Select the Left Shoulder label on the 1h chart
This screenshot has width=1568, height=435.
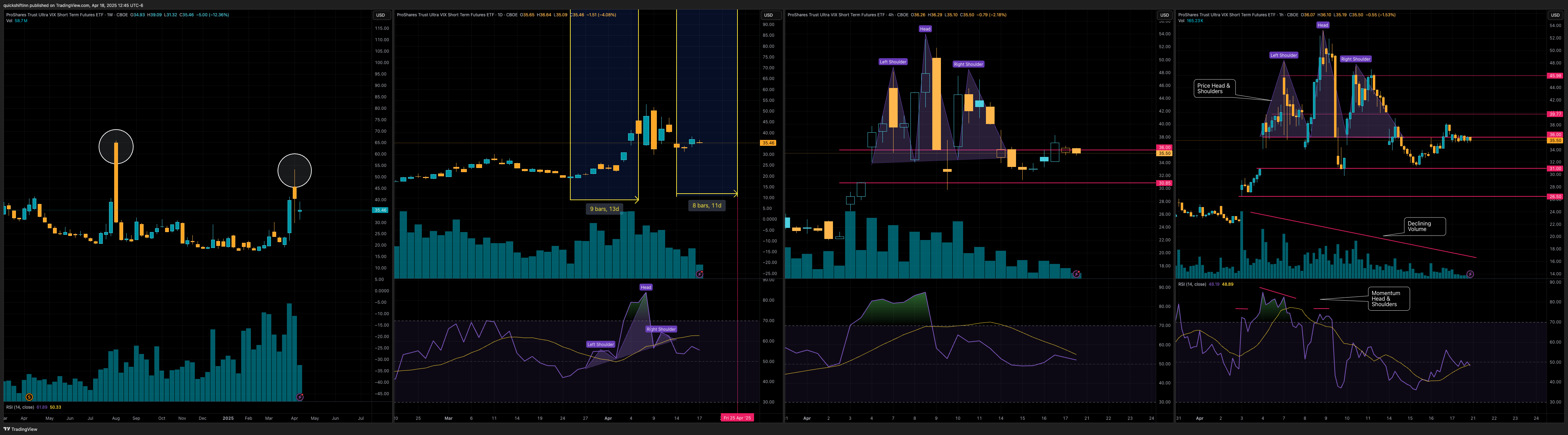pos(1284,55)
